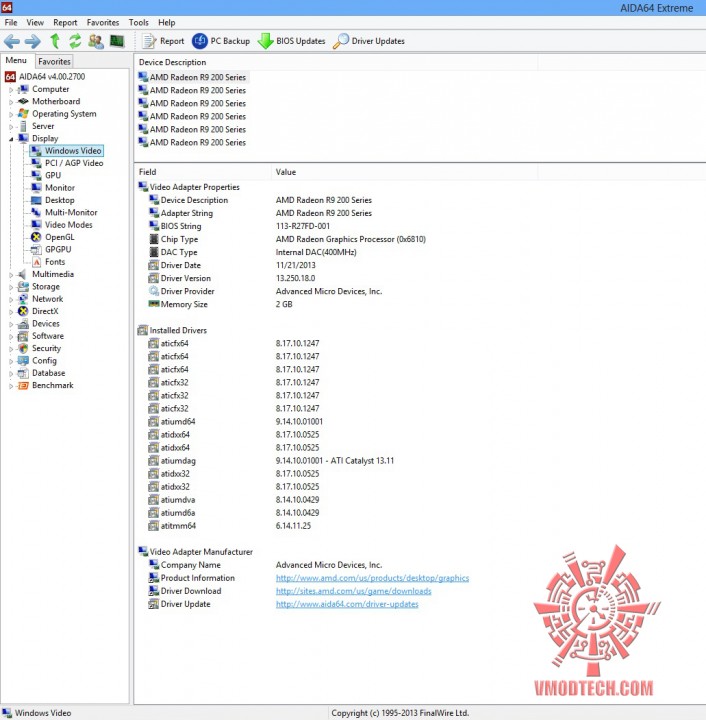This screenshot has height=720, width=706.
Task: Select the Multi-Monitor item icon
Action: [x=36, y=212]
